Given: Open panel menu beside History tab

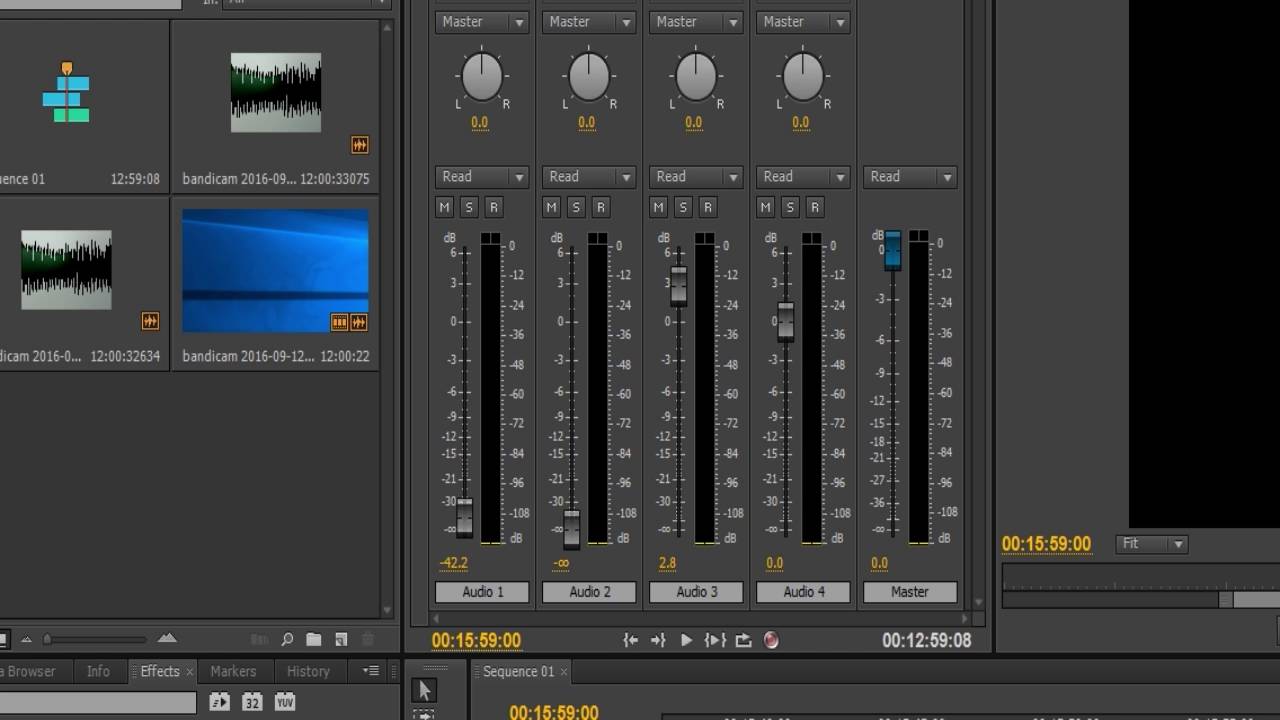Looking at the screenshot, I should pyautogui.click(x=371, y=671).
